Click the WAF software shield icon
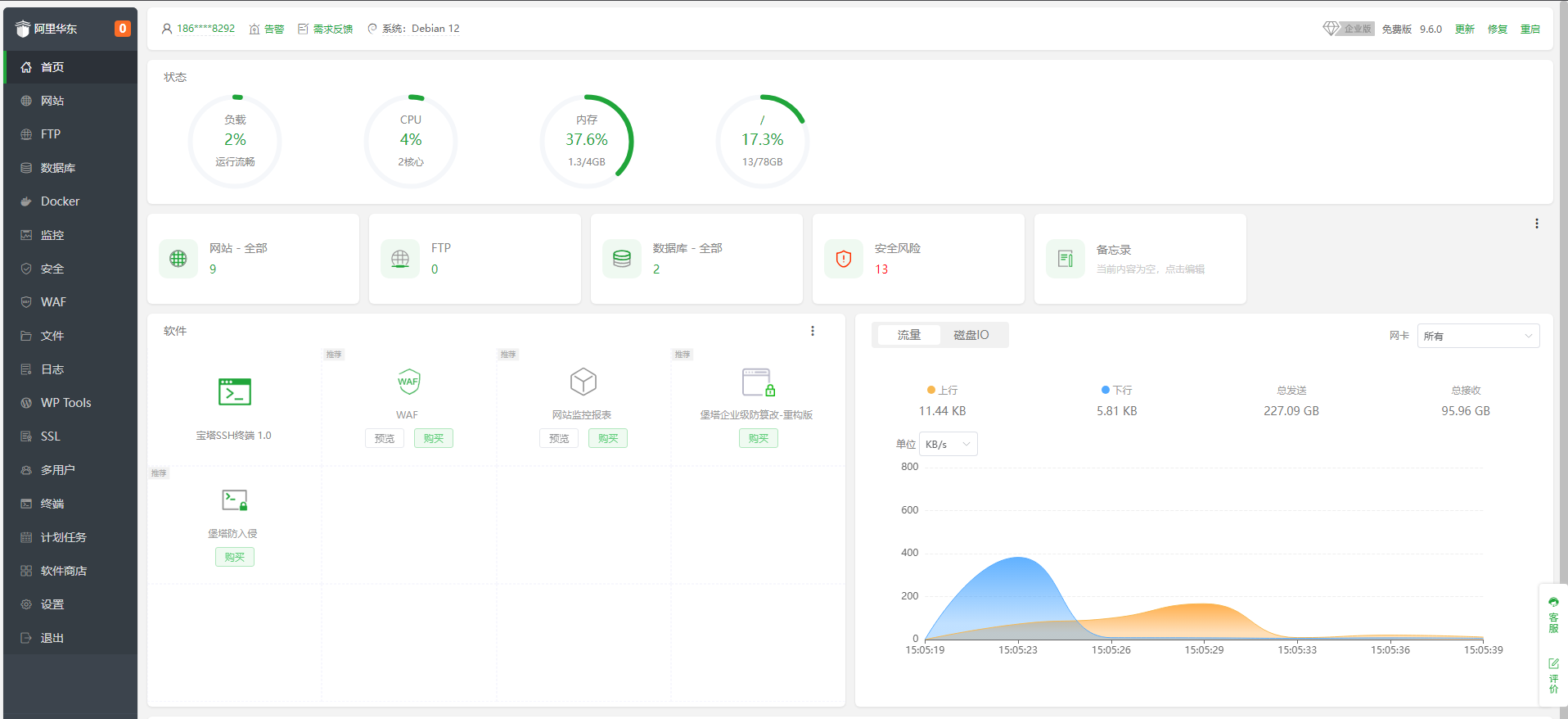This screenshot has width=1568, height=719. [408, 382]
